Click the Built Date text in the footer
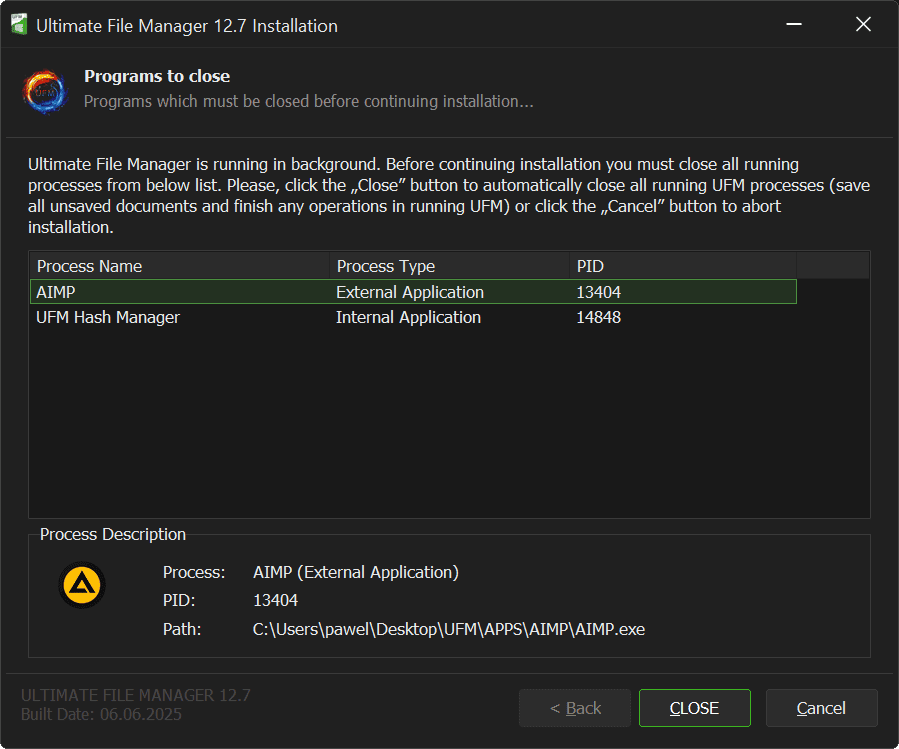 tap(101, 714)
